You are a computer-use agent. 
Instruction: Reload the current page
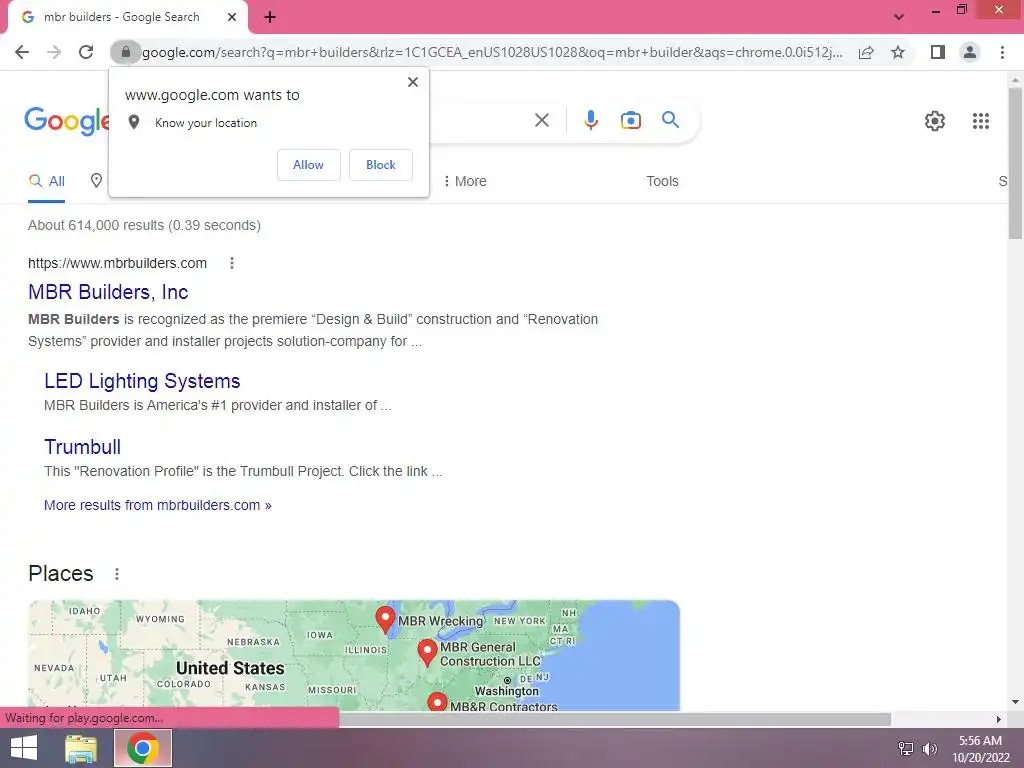[x=86, y=52]
